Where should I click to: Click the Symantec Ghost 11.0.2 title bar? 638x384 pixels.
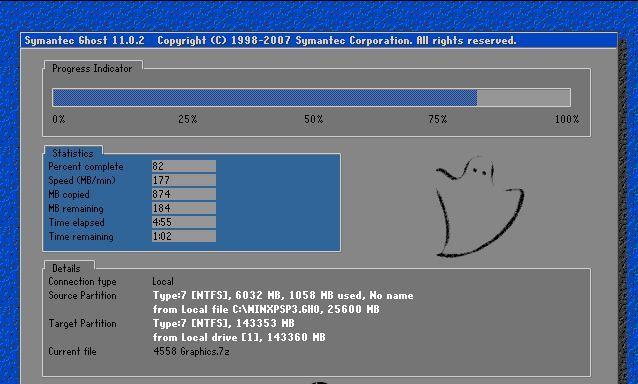click(319, 40)
